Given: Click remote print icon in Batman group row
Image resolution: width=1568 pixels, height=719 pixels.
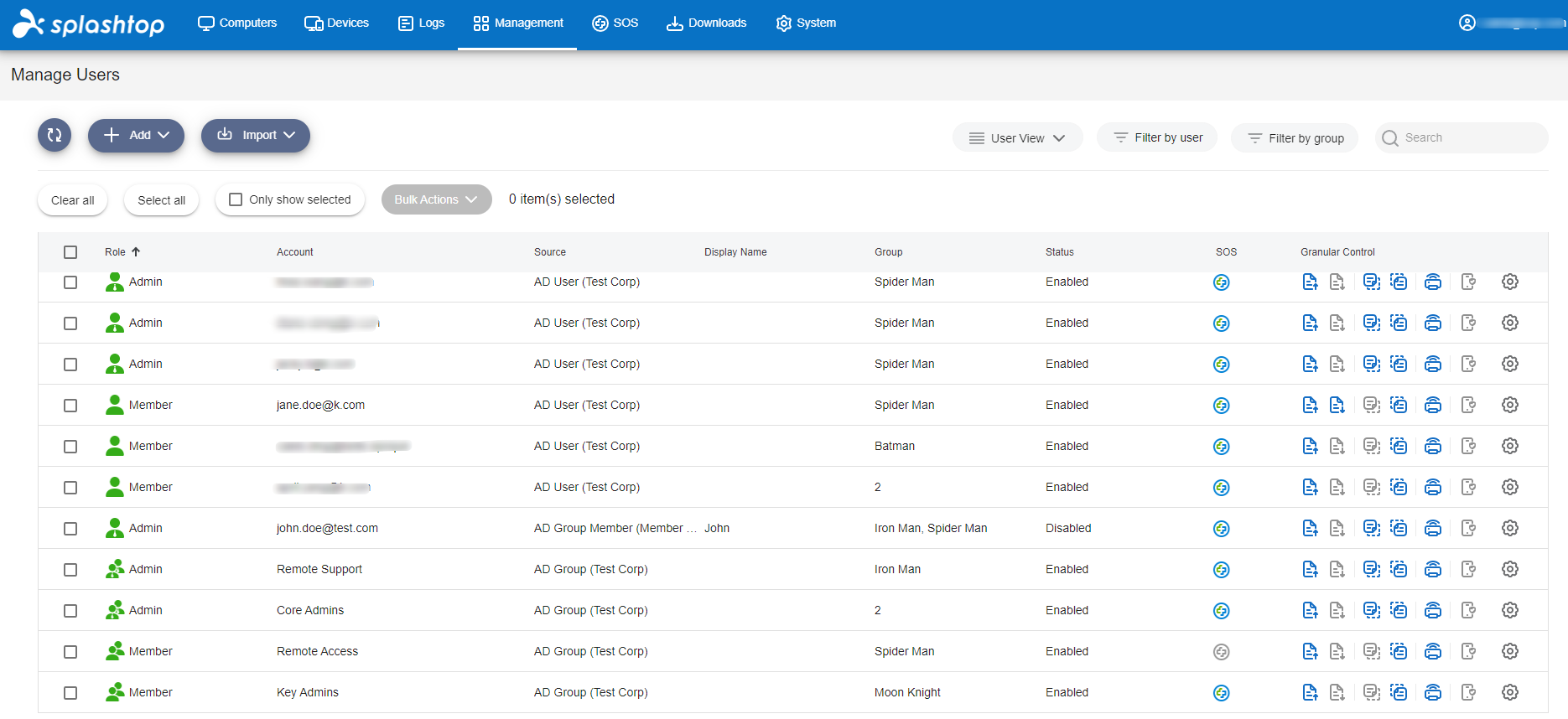Looking at the screenshot, I should [x=1433, y=446].
